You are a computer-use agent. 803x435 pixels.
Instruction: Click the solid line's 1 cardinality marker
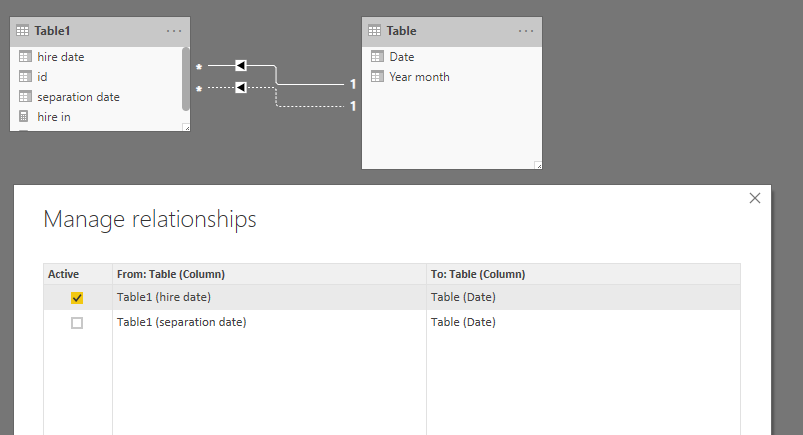[353, 84]
